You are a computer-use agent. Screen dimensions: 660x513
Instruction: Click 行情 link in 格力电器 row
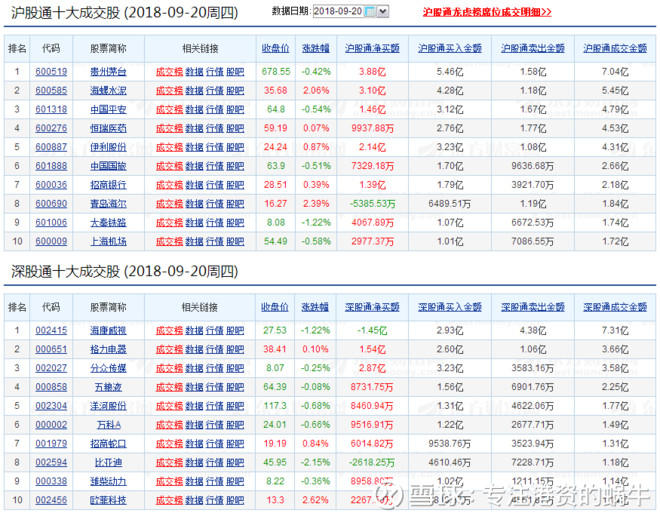pyautogui.click(x=215, y=349)
